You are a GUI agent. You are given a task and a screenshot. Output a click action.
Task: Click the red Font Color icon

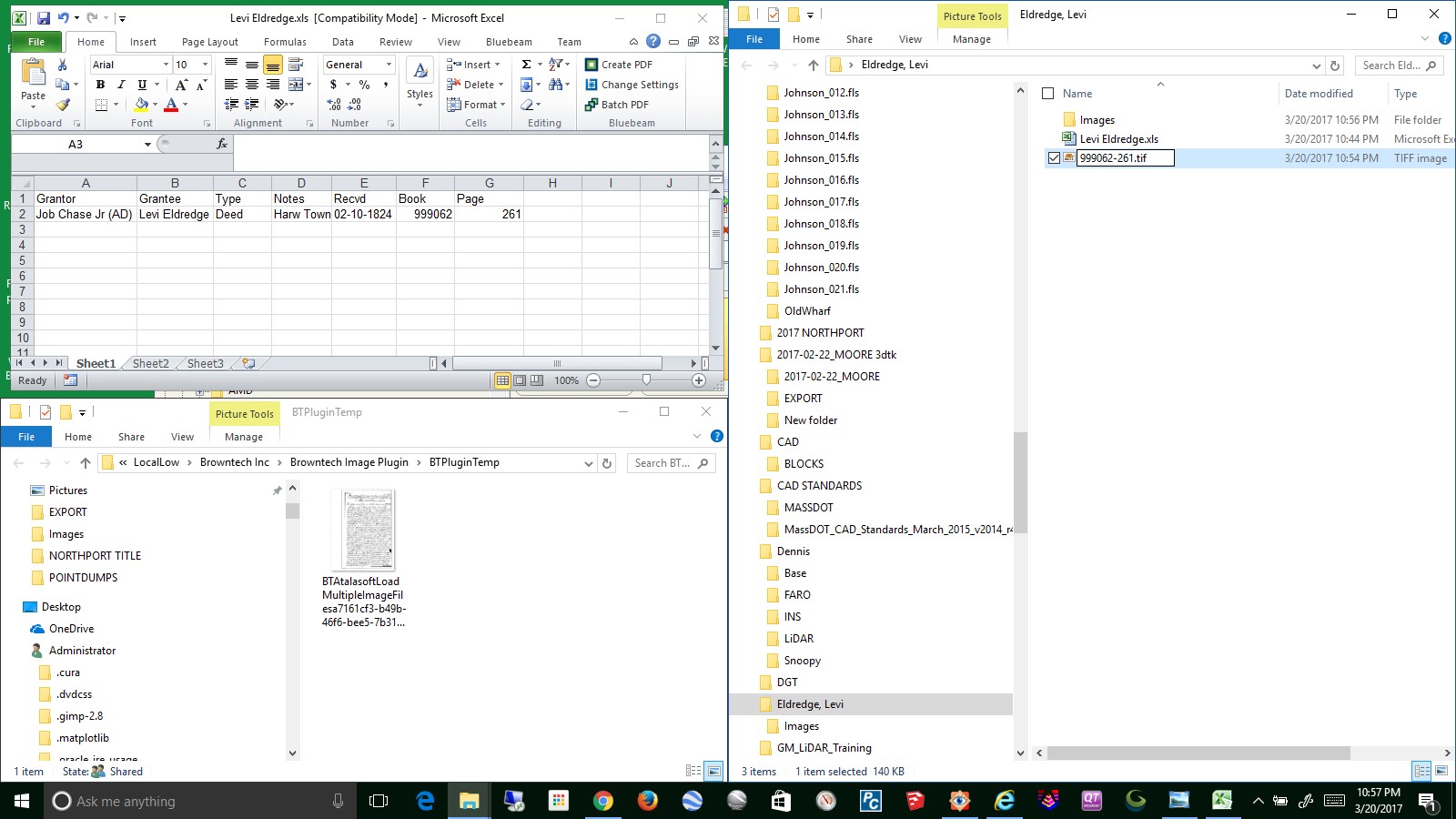[171, 105]
